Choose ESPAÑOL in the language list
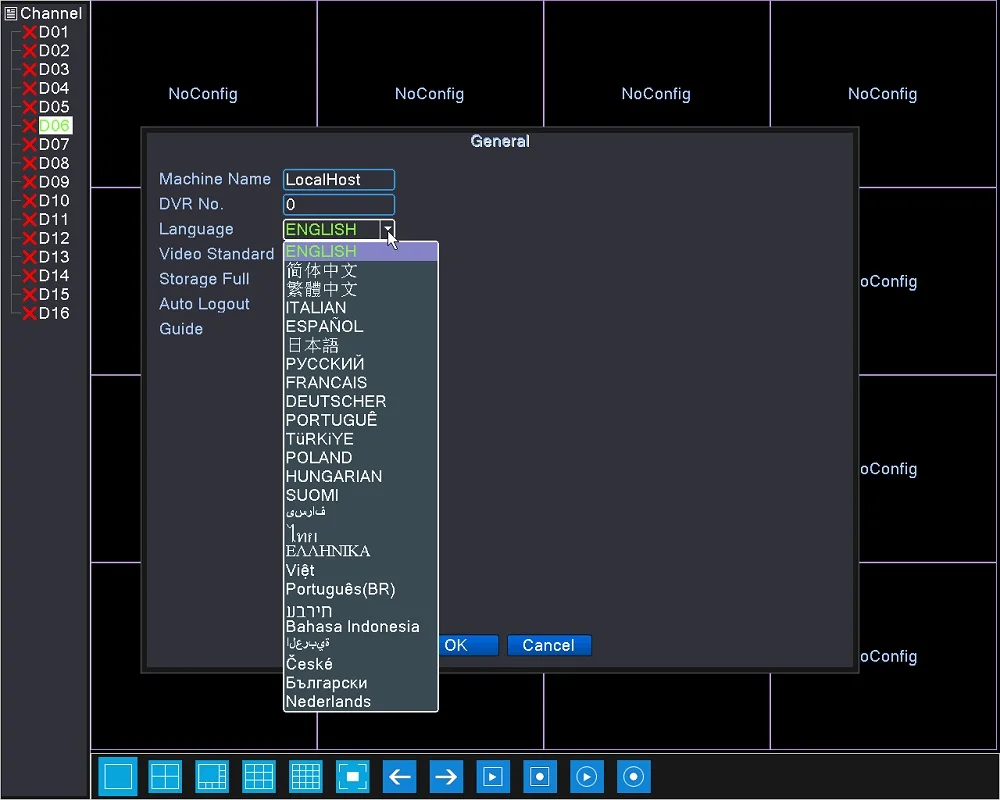Screen dimensions: 1000x800 [x=360, y=326]
